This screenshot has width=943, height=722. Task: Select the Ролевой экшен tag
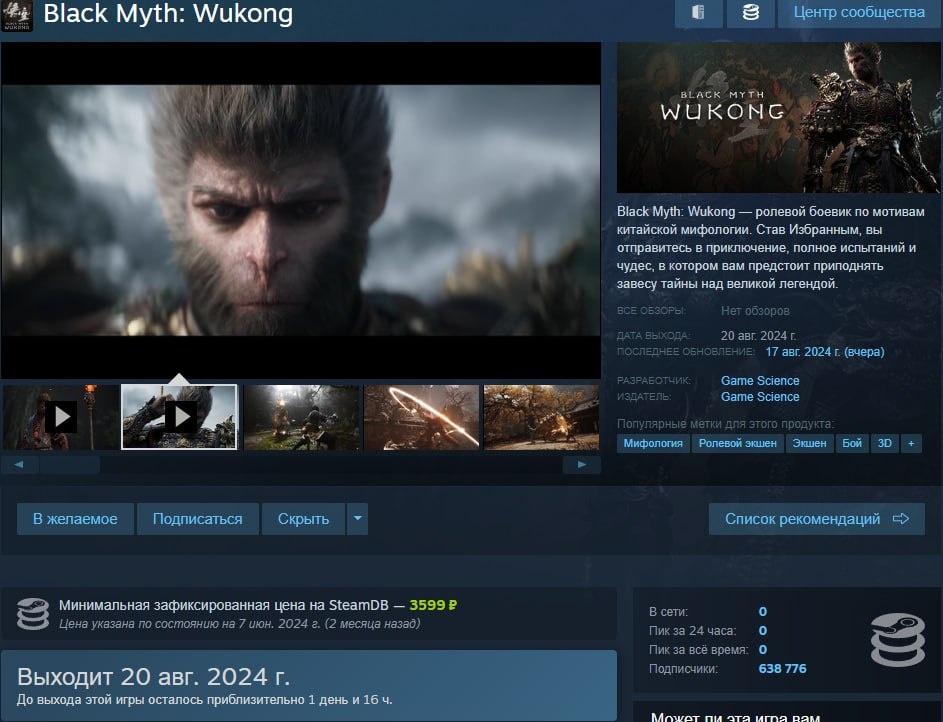(737, 444)
